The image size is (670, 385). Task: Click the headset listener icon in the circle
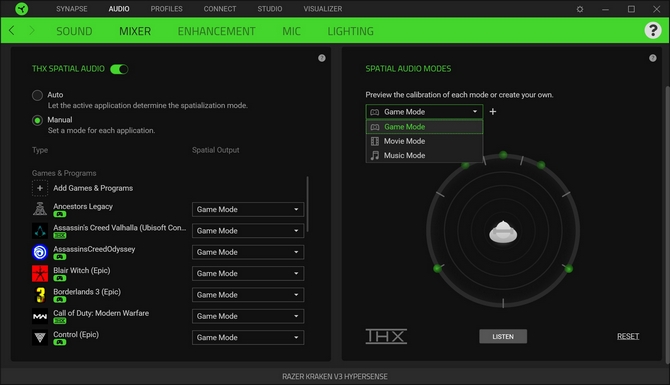click(503, 232)
